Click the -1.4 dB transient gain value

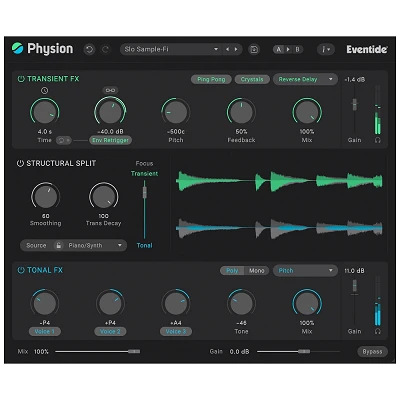pos(355,80)
